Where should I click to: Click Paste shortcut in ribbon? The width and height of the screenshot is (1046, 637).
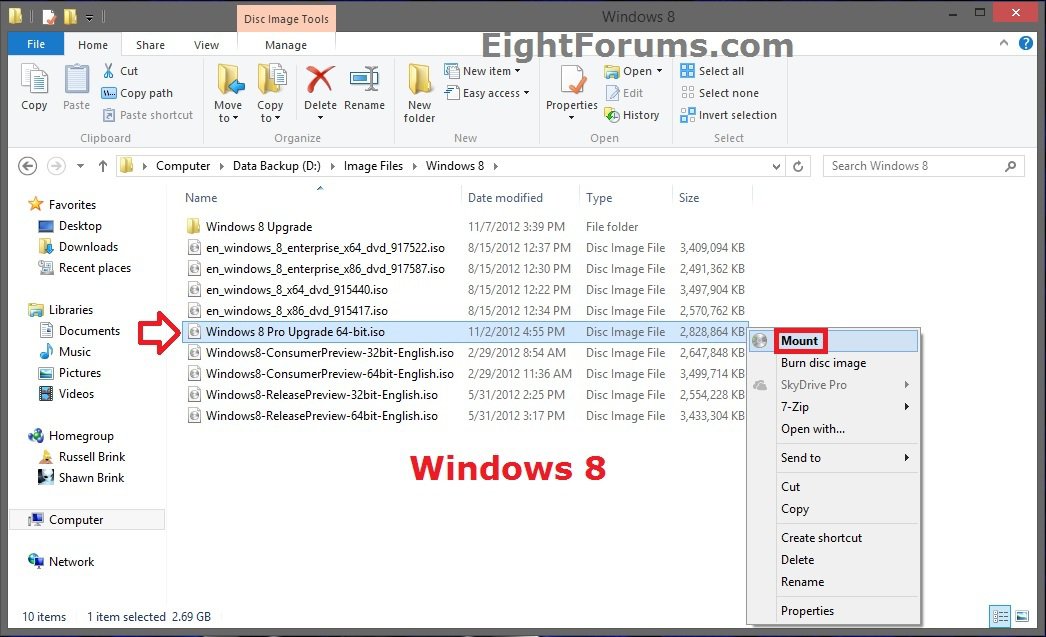point(148,115)
